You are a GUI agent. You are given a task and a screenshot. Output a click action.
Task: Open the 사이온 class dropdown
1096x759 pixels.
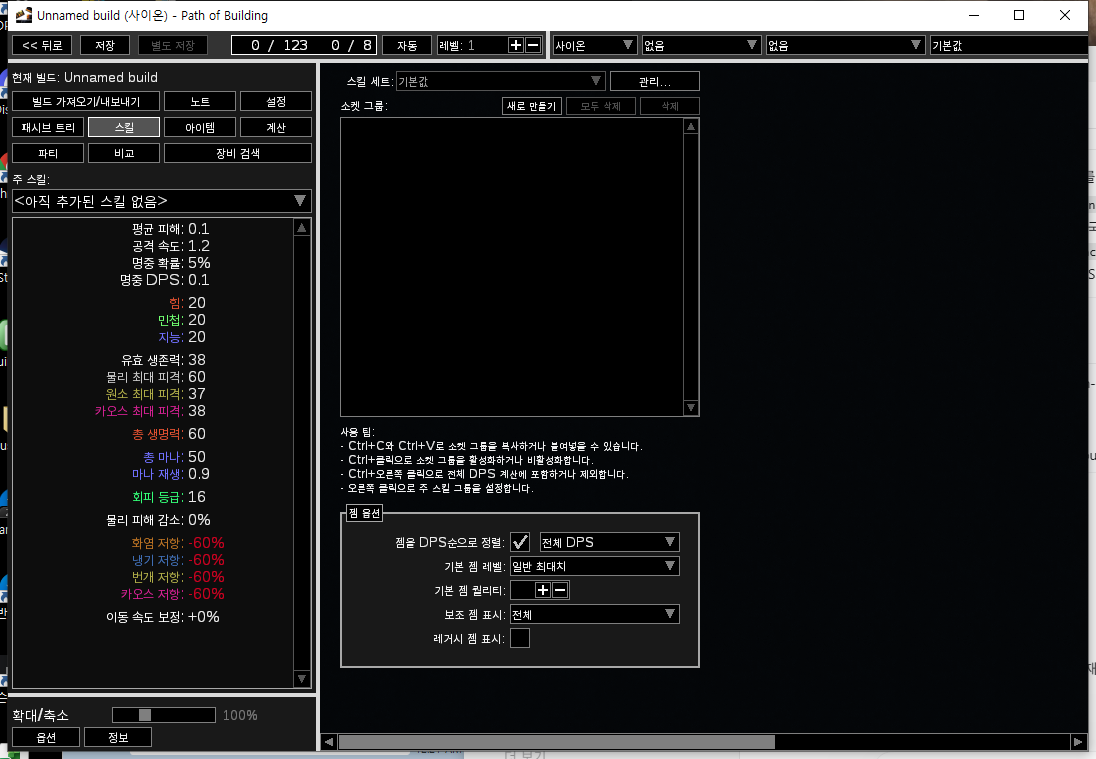coord(595,45)
